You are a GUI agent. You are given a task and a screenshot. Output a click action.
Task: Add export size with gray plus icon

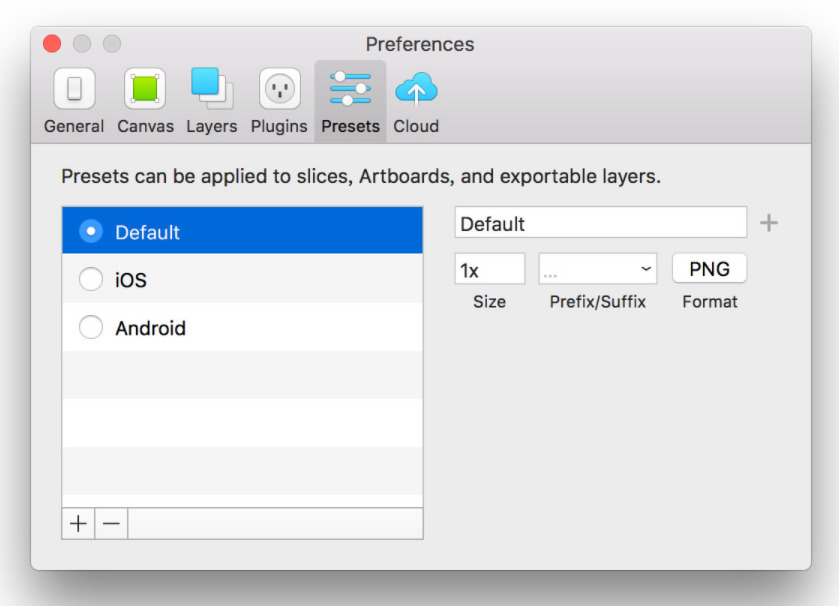click(769, 223)
